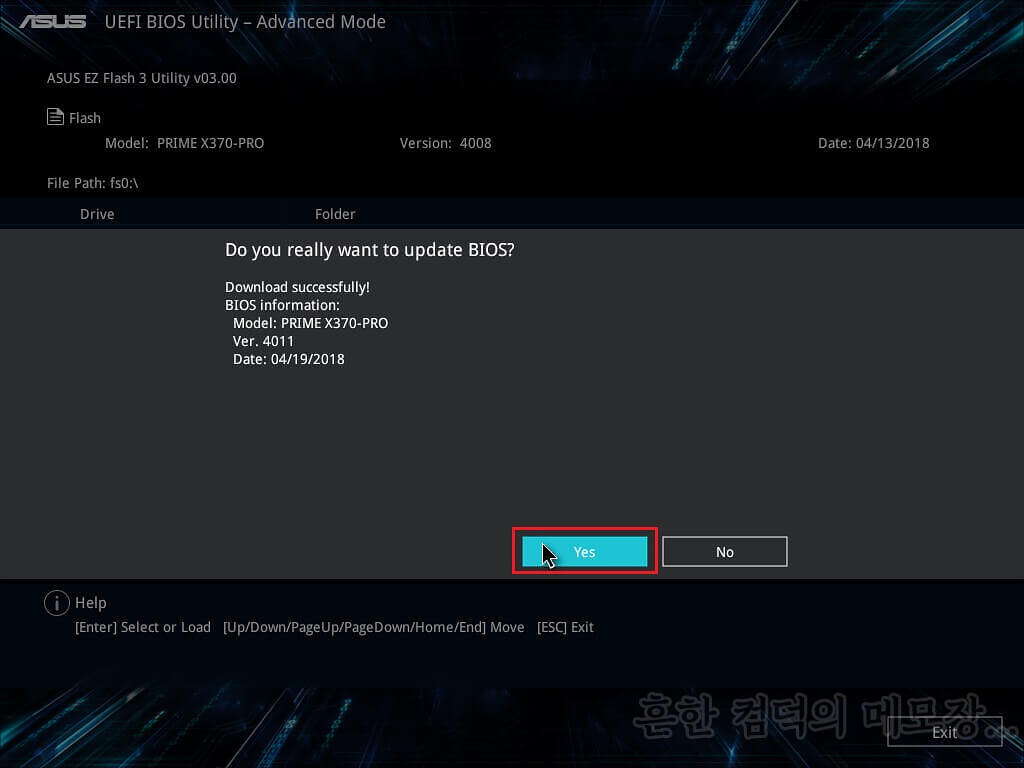
Task: Confirm BIOS update with Yes button
Action: pyautogui.click(x=584, y=552)
